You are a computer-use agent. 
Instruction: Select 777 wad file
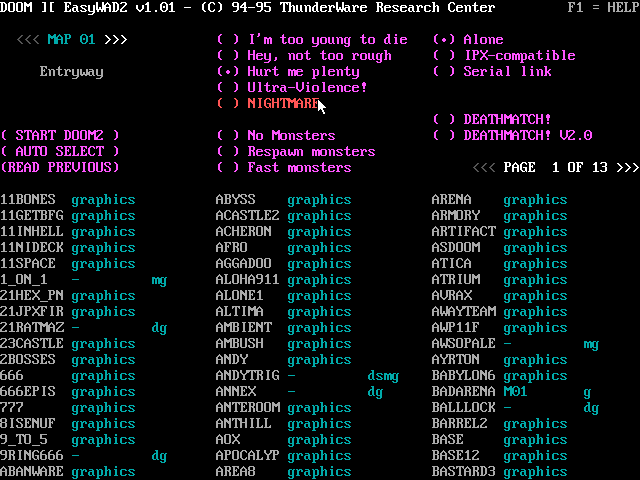point(12,407)
